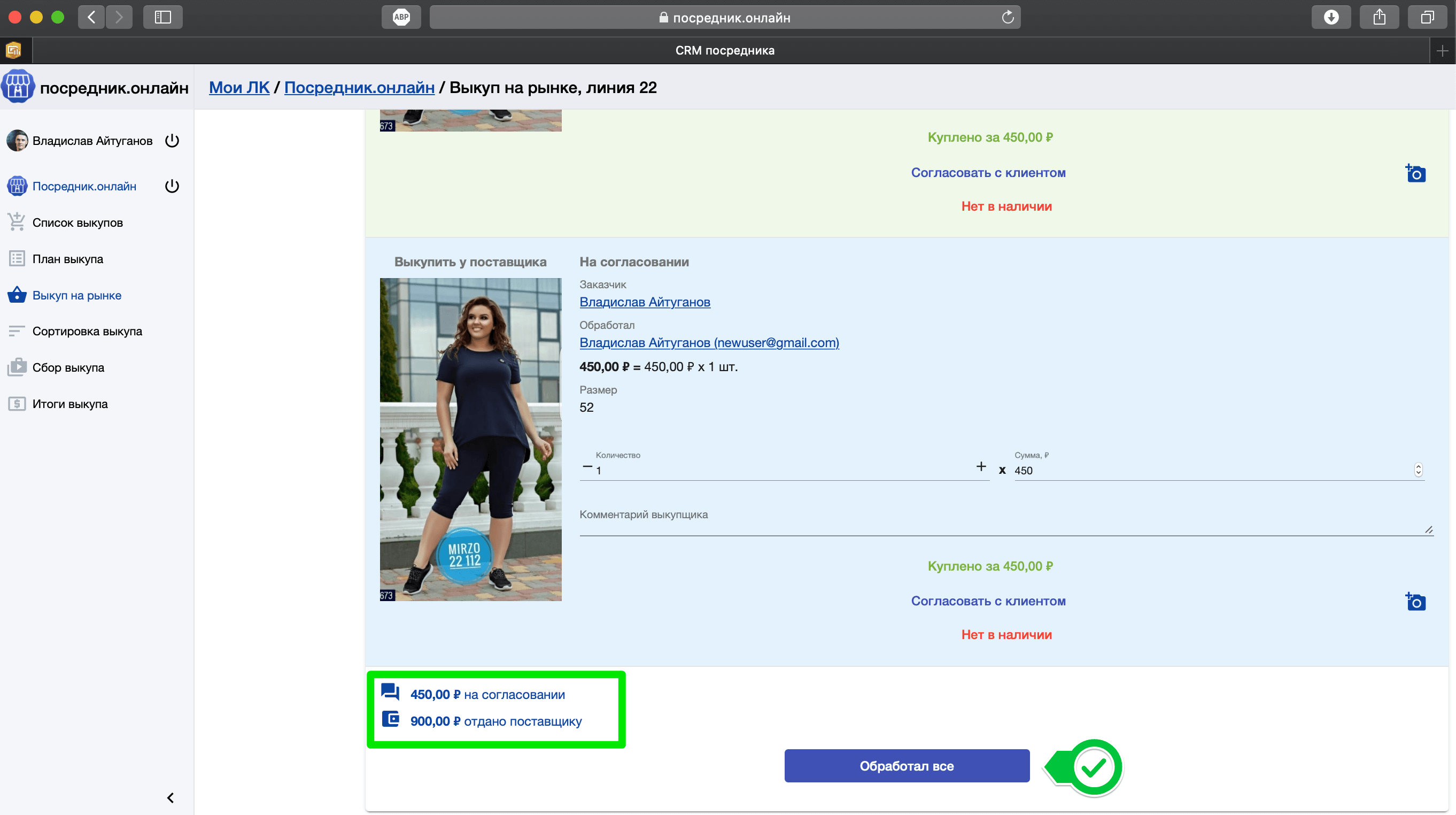This screenshot has height=815, width=1456.
Task: Click the product photo of navy outfit
Action: point(470,439)
